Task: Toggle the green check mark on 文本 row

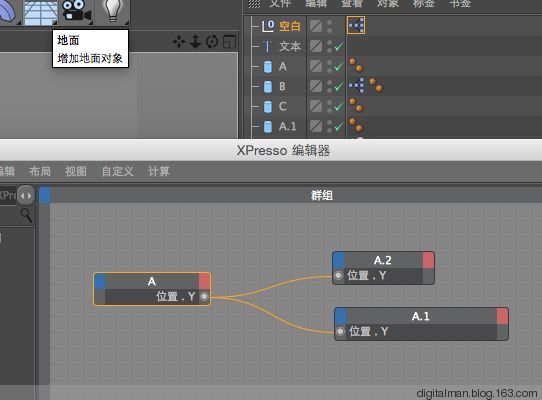Action: [339, 46]
